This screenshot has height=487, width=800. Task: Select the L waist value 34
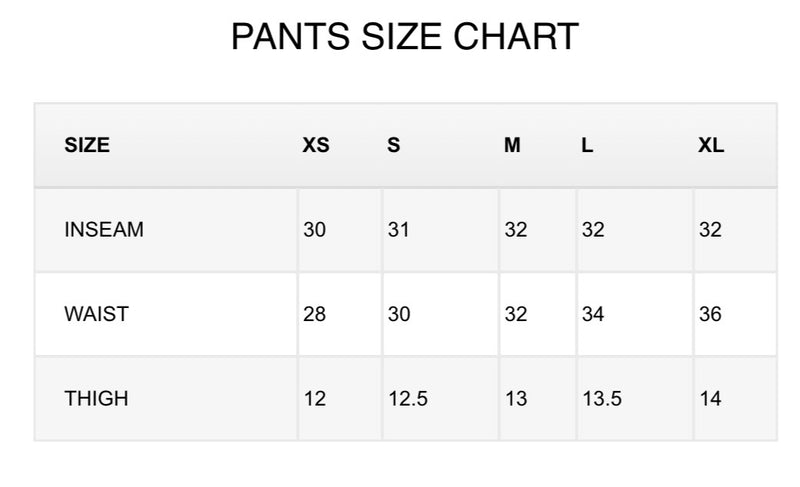pos(593,314)
